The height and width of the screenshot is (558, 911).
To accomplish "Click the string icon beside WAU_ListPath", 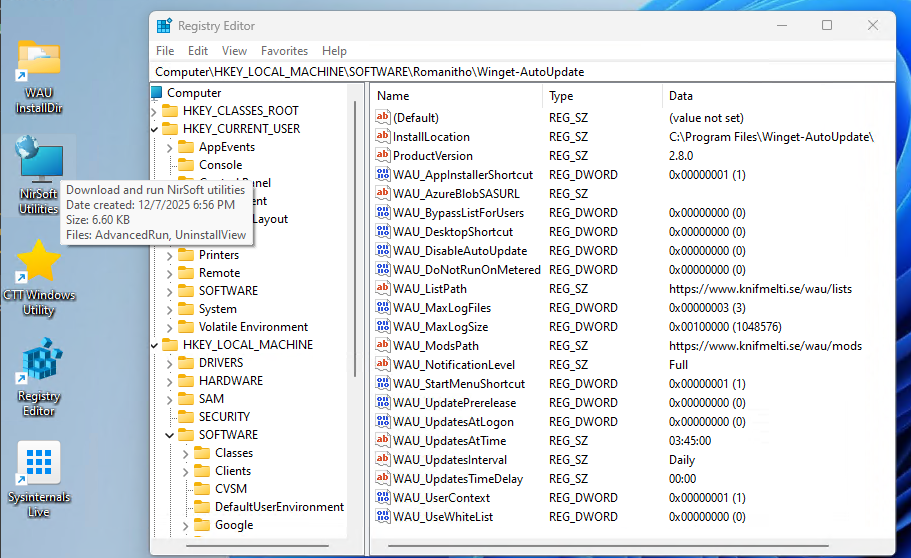I will 382,288.
